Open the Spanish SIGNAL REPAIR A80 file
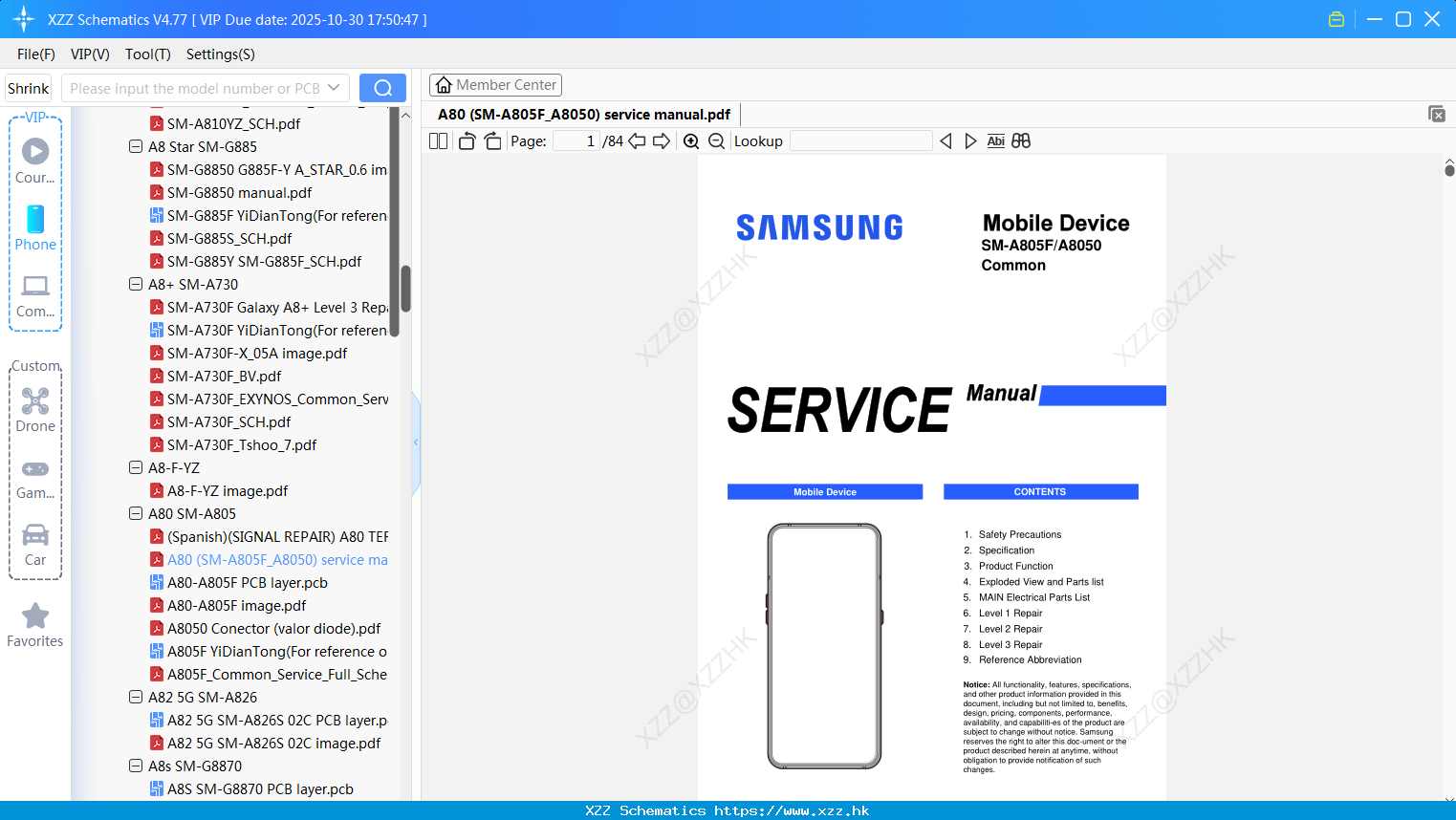Viewport: 1456px width, 820px height. (x=269, y=536)
